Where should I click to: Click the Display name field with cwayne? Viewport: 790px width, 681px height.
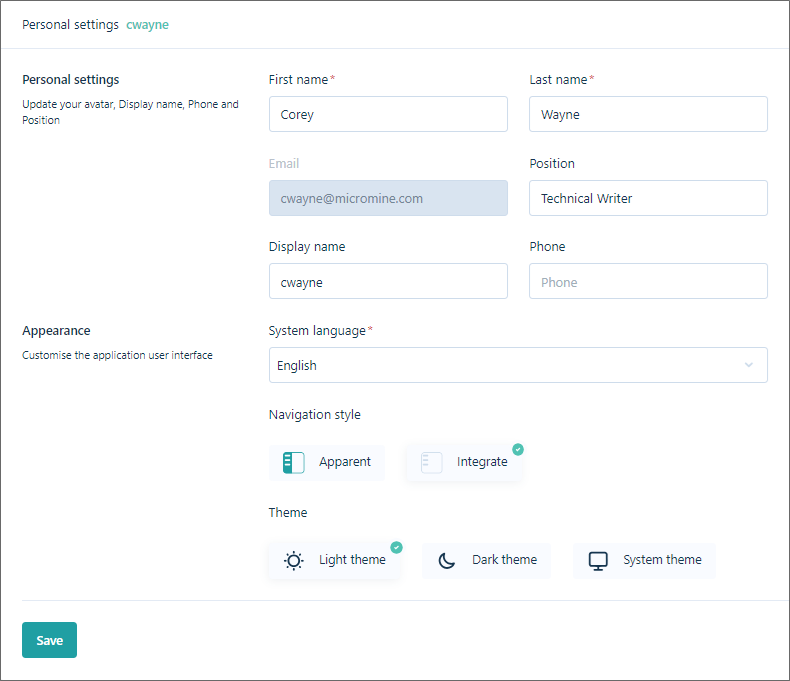pyautogui.click(x=388, y=282)
